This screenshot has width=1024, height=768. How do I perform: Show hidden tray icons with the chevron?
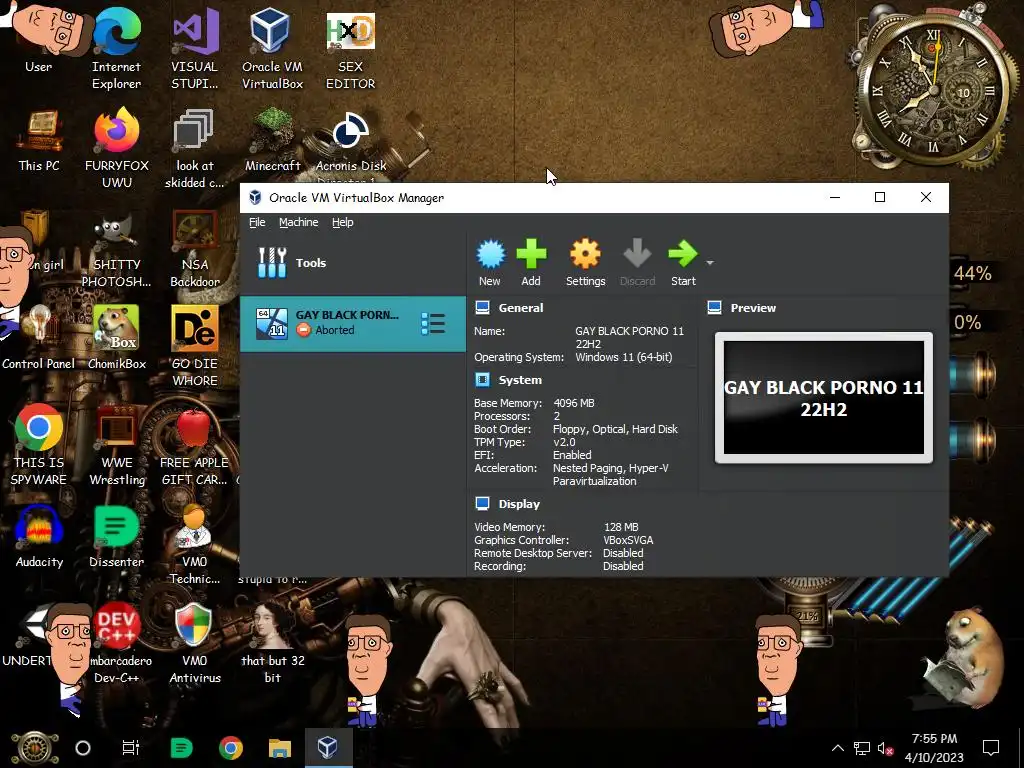838,748
